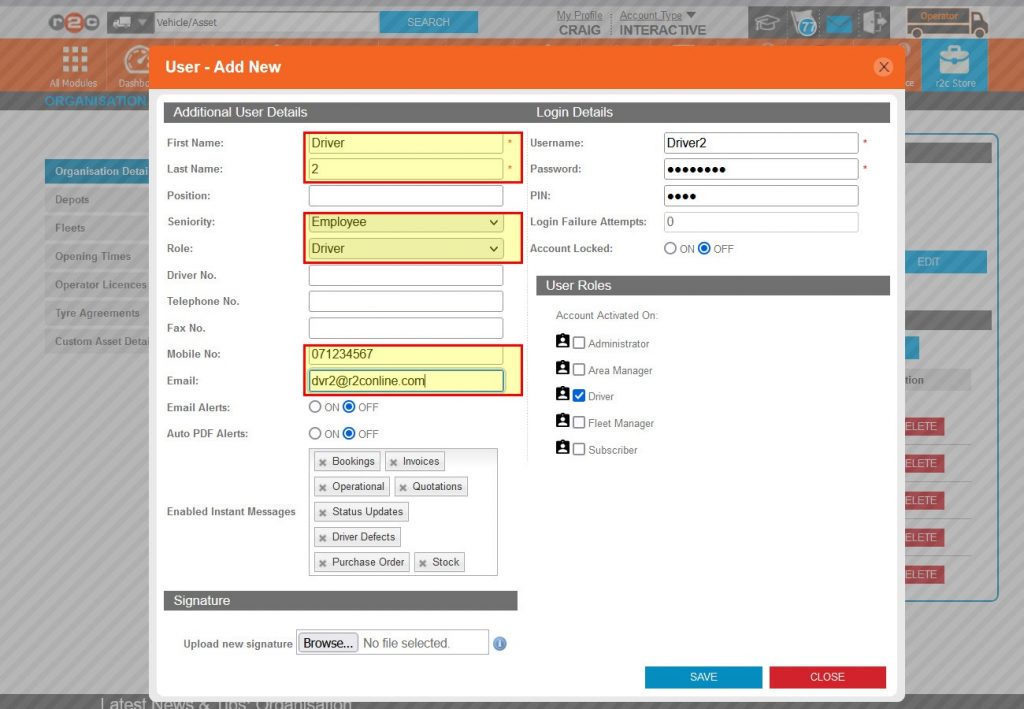Open the My Profile link
The width and height of the screenshot is (1024, 709).
(579, 14)
